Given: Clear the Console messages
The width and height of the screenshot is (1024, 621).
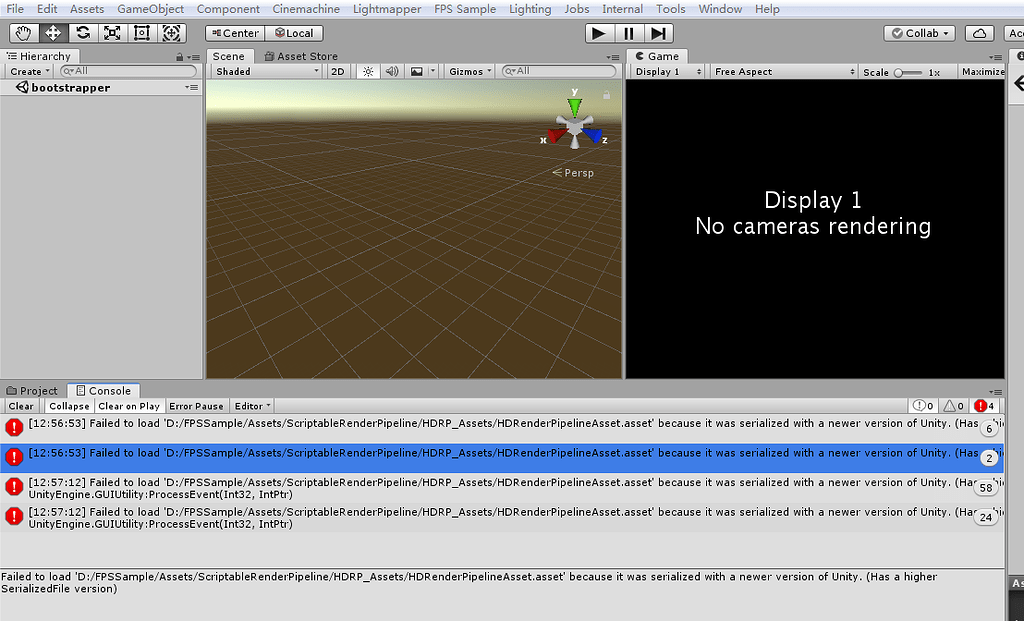Looking at the screenshot, I should tap(21, 406).
